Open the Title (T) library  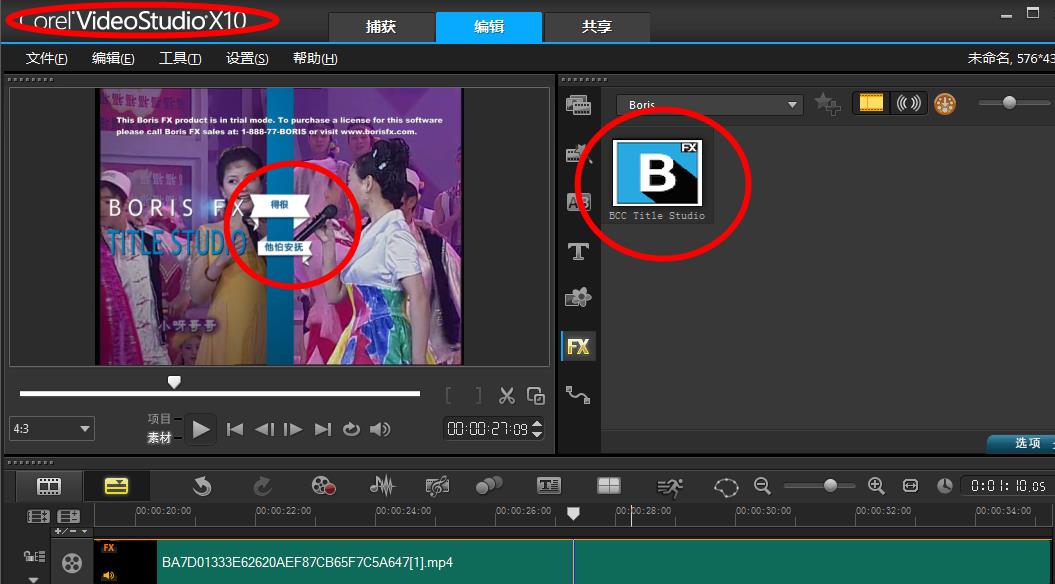click(x=578, y=252)
